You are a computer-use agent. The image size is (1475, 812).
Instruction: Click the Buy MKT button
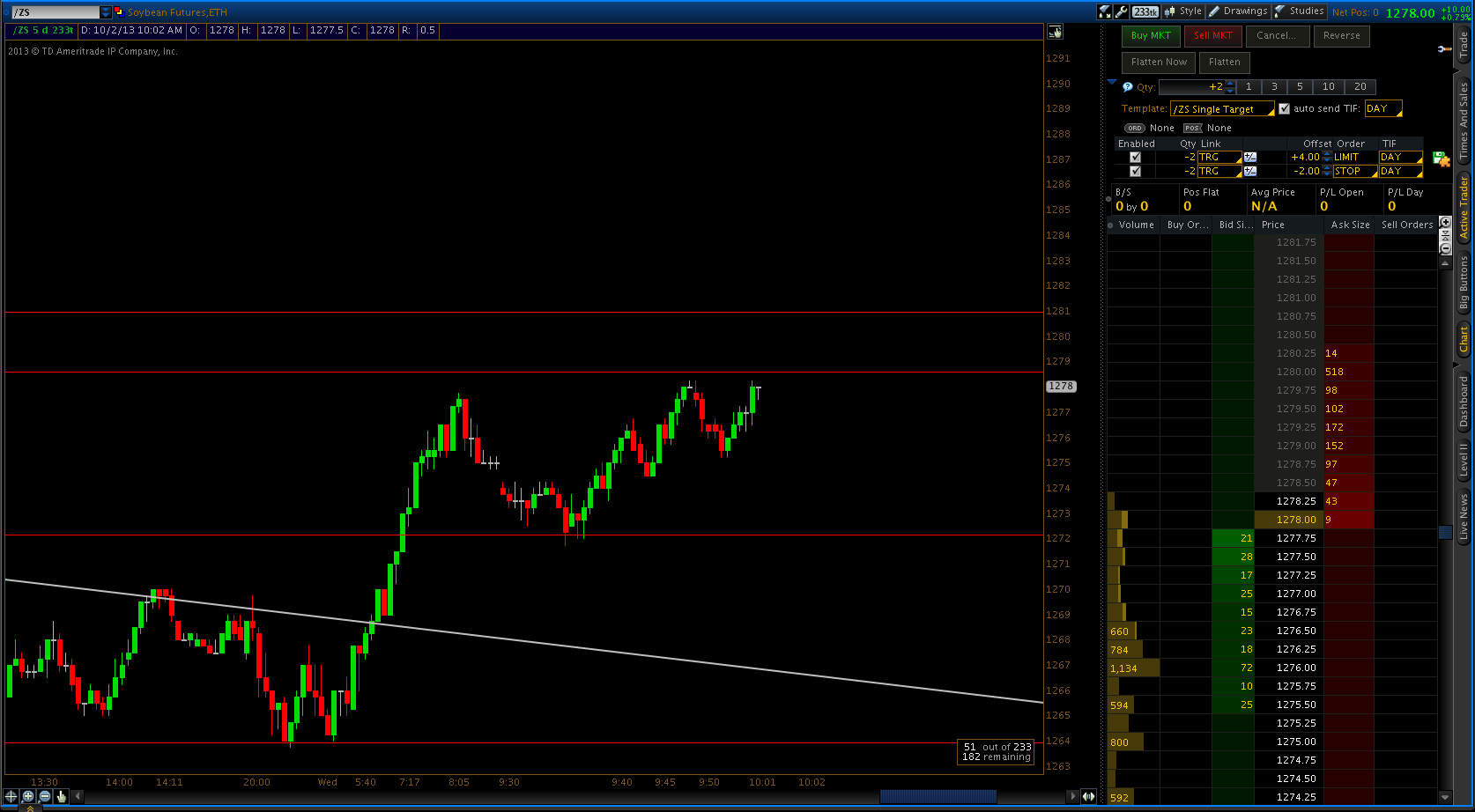click(x=1151, y=36)
